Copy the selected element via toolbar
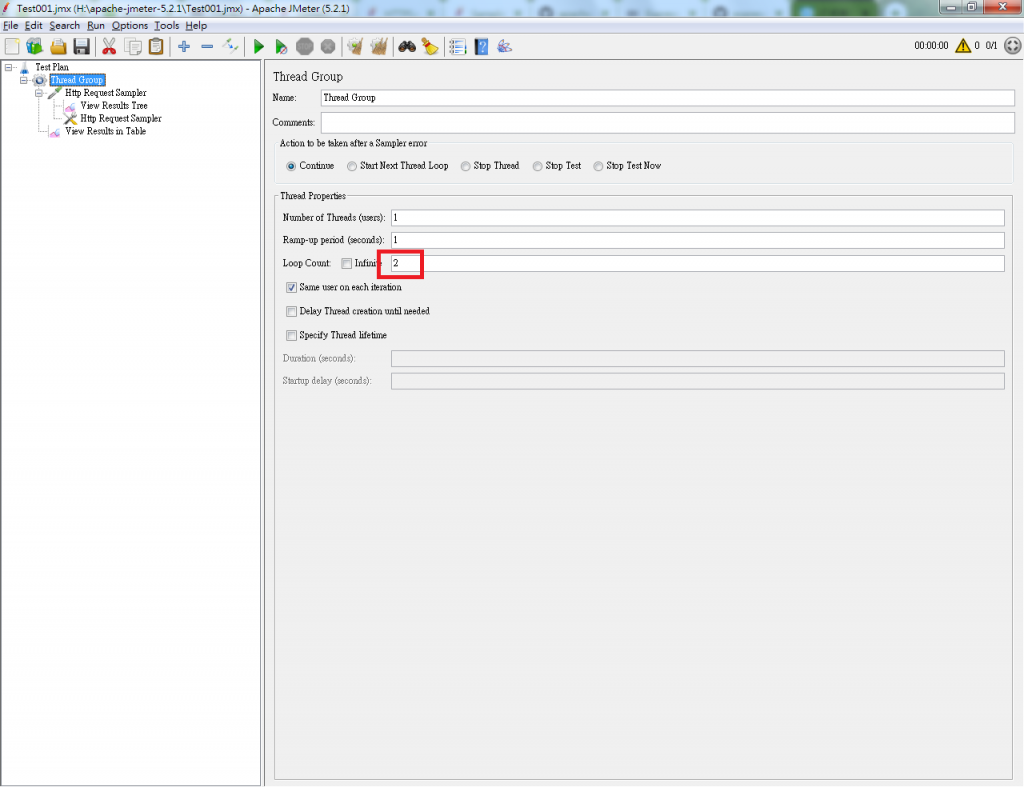The width and height of the screenshot is (1024, 787). click(x=133, y=46)
